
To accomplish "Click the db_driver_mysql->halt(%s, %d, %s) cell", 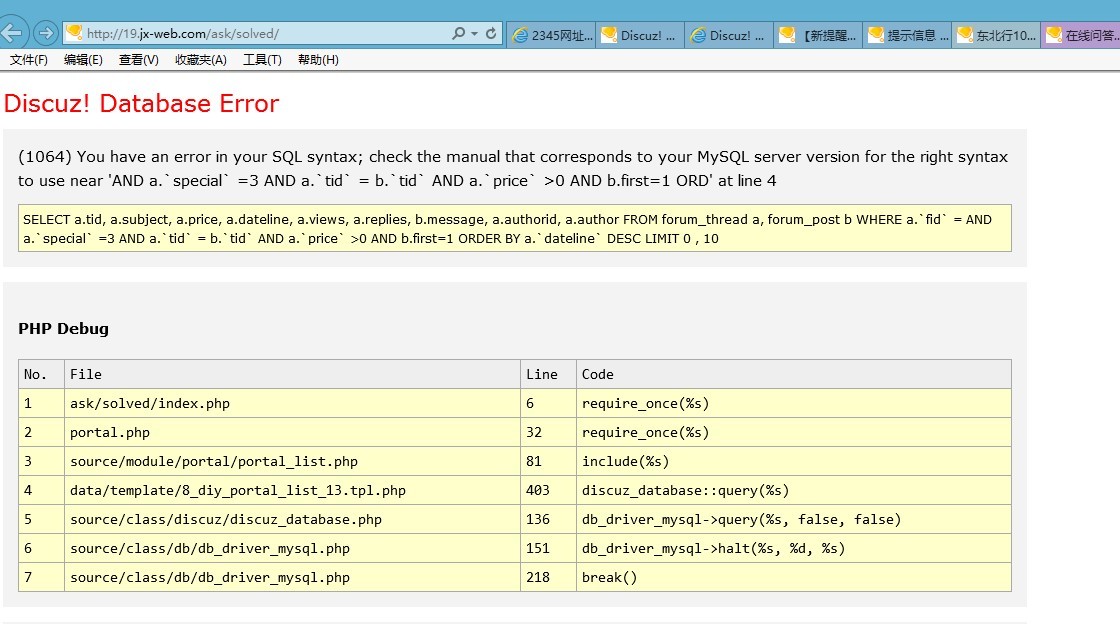I will tap(794, 548).
